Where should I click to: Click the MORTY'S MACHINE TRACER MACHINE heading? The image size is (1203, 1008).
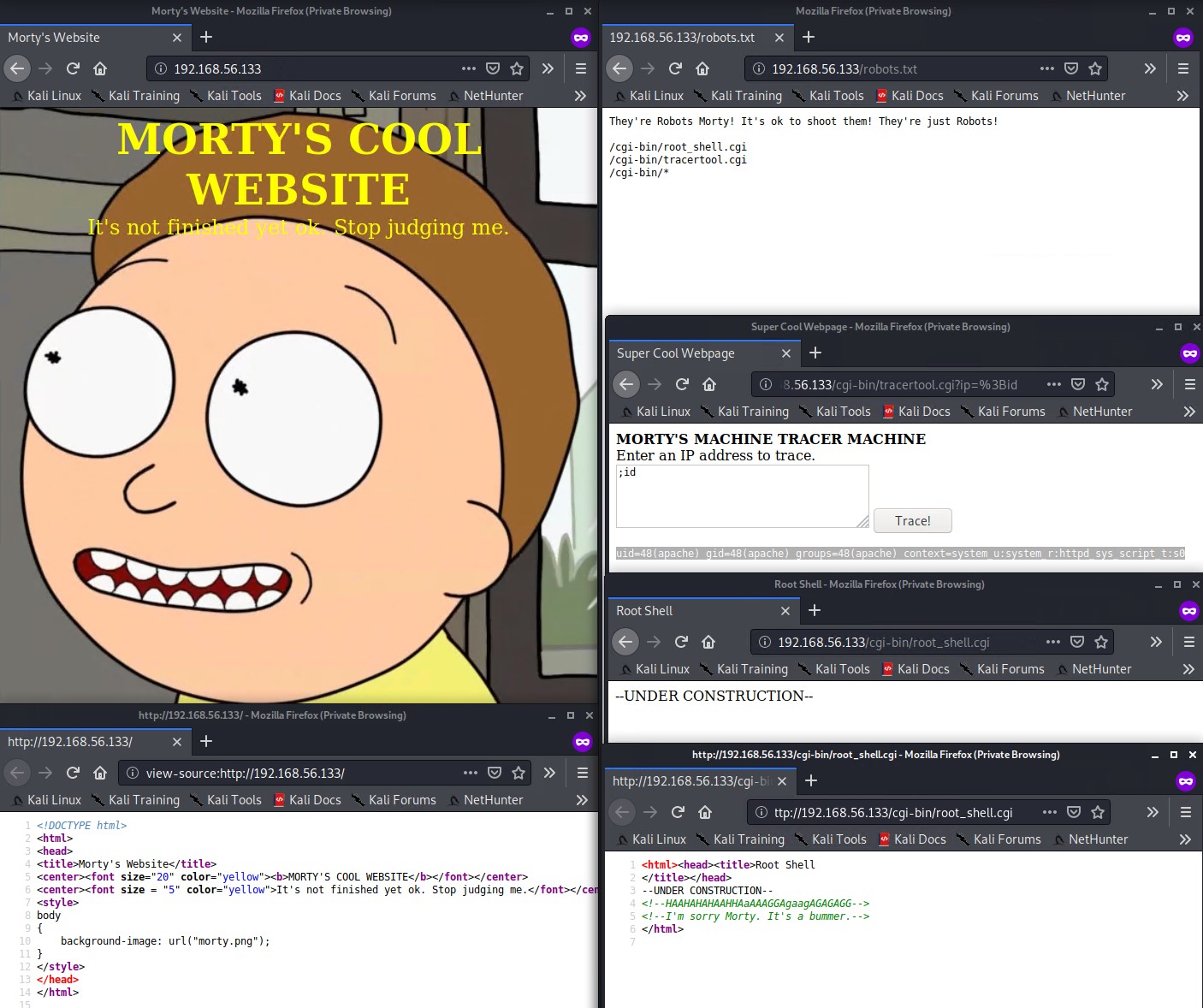click(771, 439)
